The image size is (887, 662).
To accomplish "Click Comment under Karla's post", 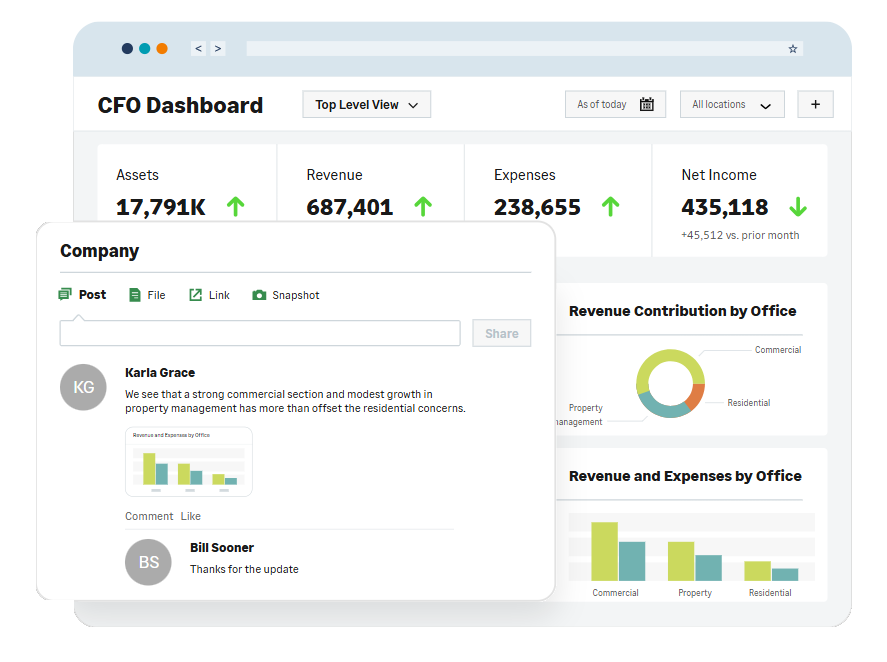I will coord(148,516).
